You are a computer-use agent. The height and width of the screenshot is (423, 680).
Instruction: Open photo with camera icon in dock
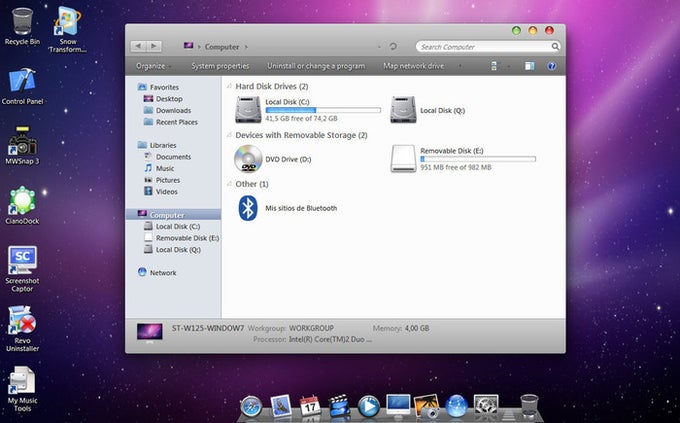[427, 407]
